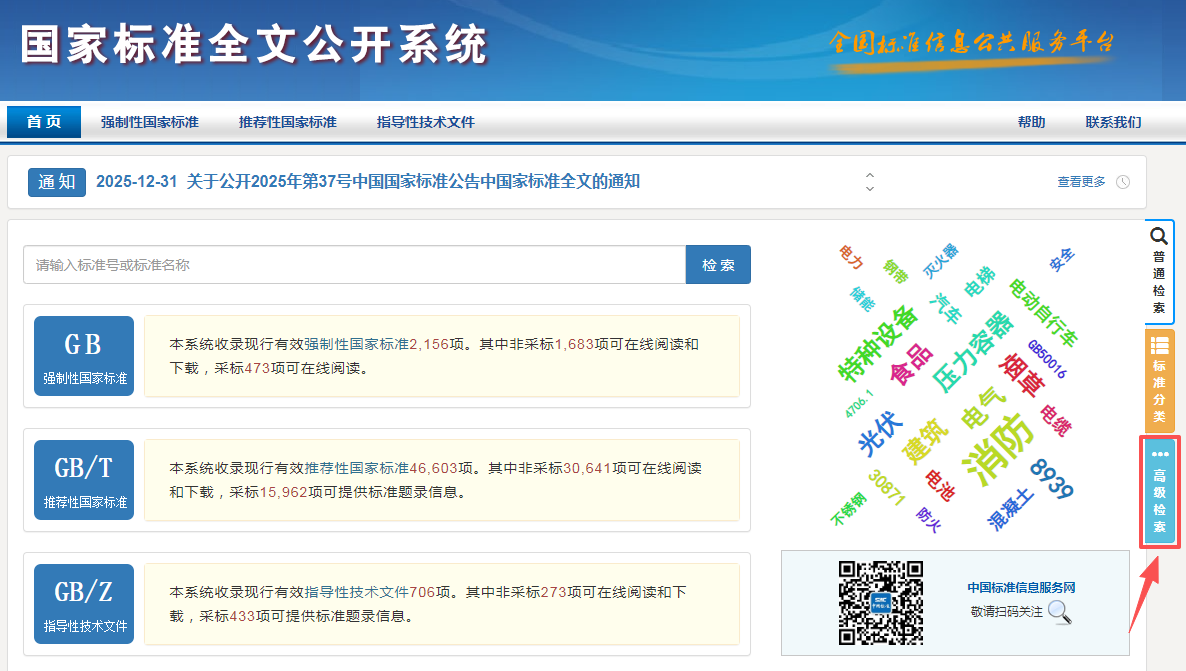Click the GB/T 推荐性国家标准 blue tile

[83, 480]
